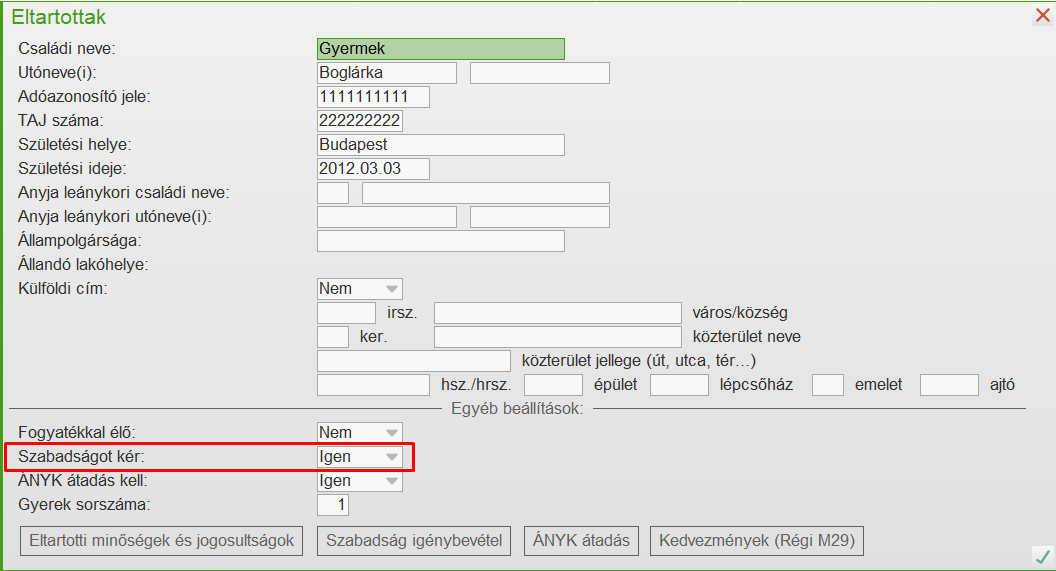Expand the Szabadságot kér dropdown

(360, 457)
